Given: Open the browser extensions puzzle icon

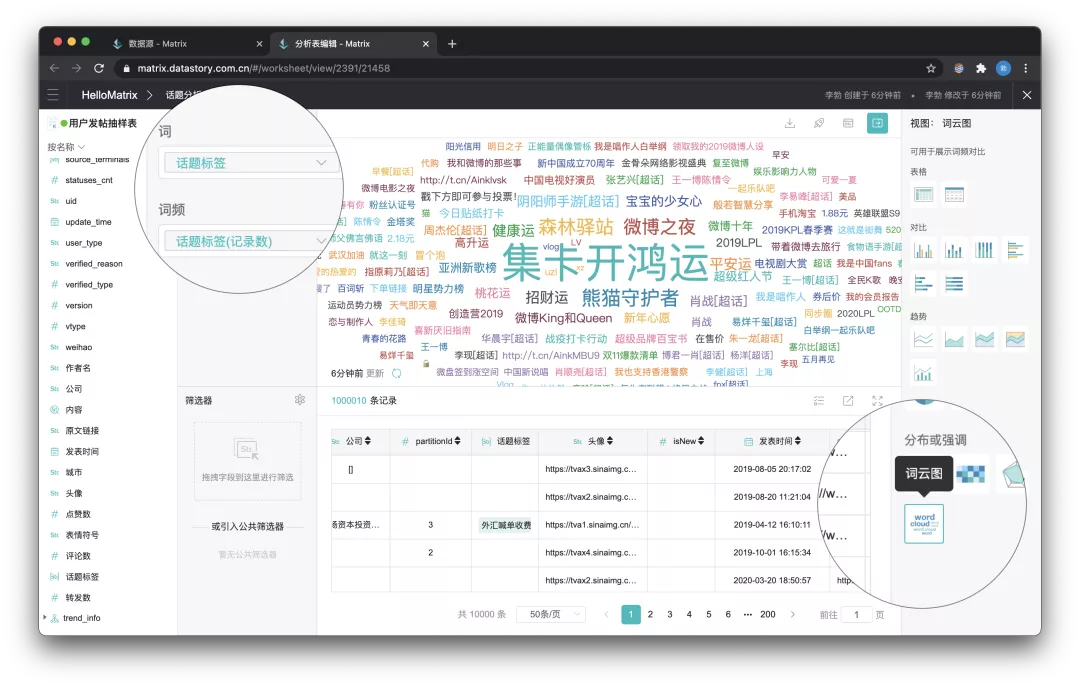Looking at the screenshot, I should click(x=981, y=68).
